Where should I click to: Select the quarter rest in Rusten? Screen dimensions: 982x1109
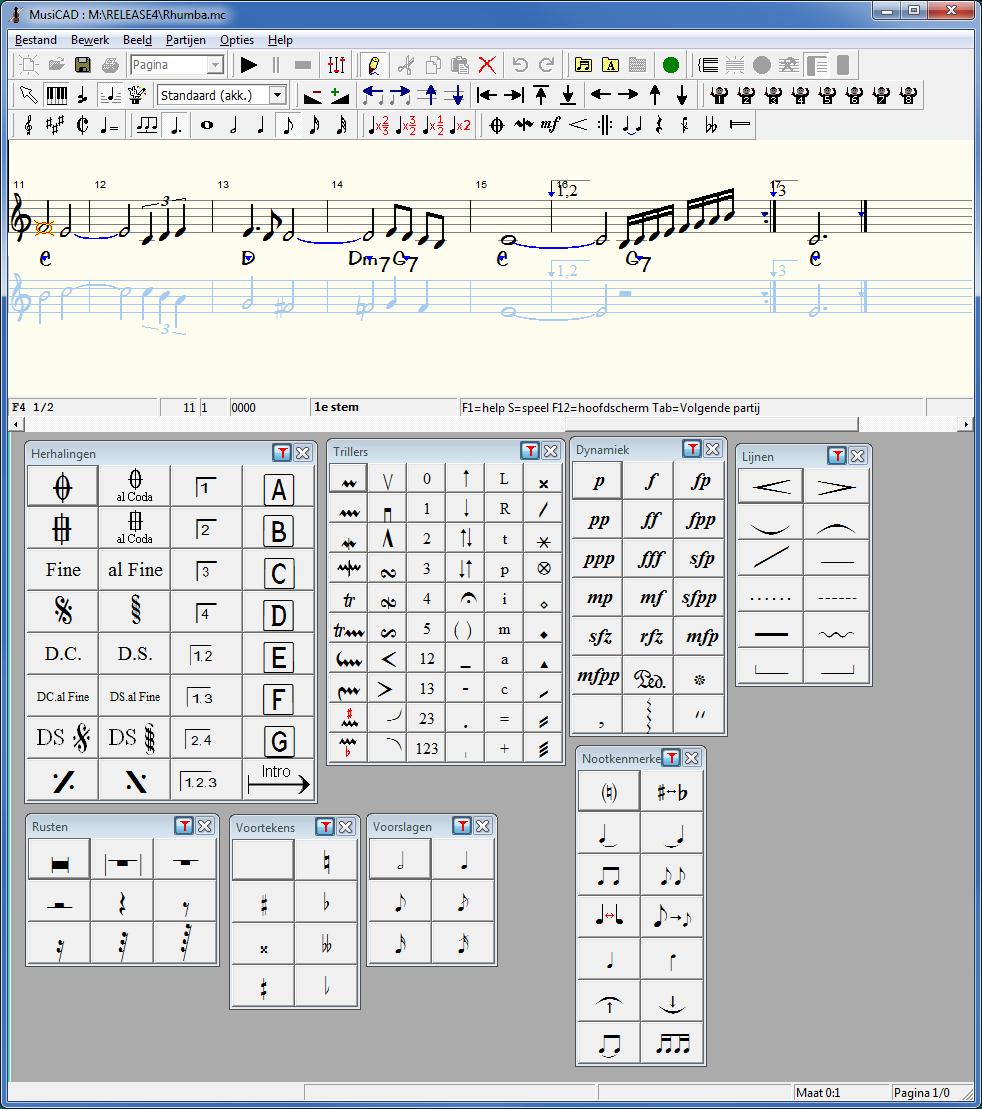pyautogui.click(x=122, y=902)
